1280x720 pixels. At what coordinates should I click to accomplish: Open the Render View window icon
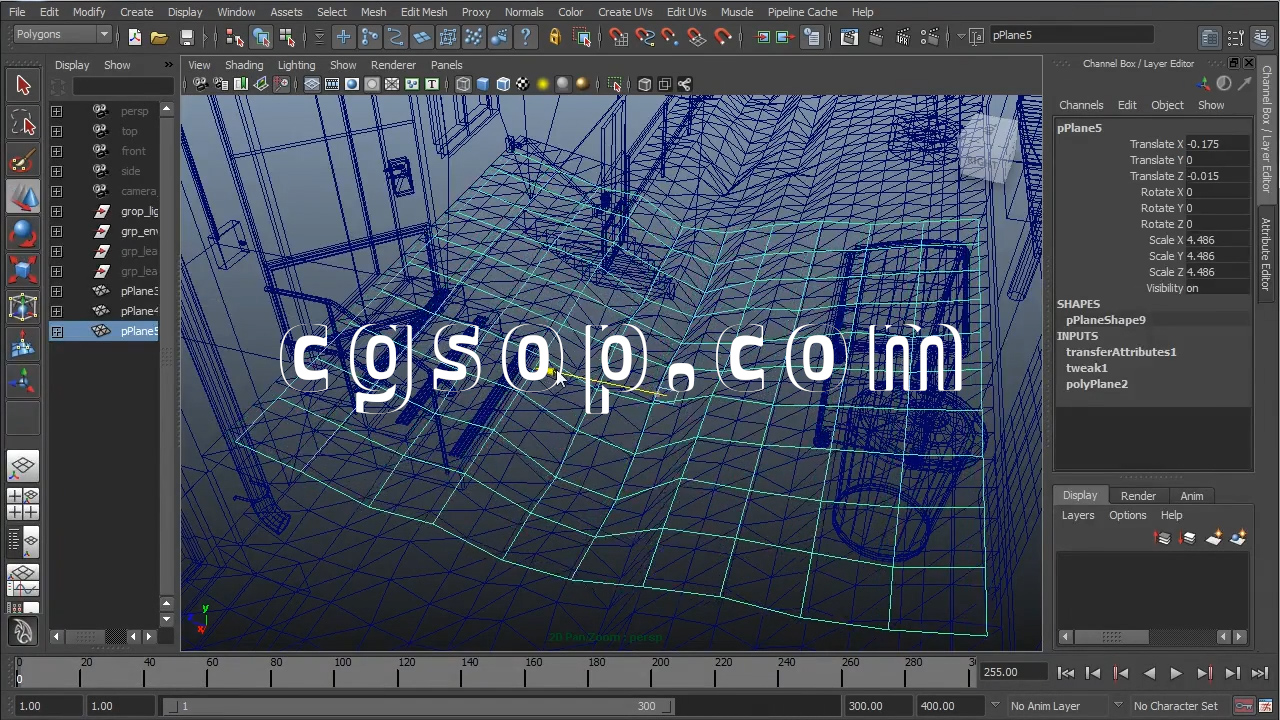pos(849,37)
